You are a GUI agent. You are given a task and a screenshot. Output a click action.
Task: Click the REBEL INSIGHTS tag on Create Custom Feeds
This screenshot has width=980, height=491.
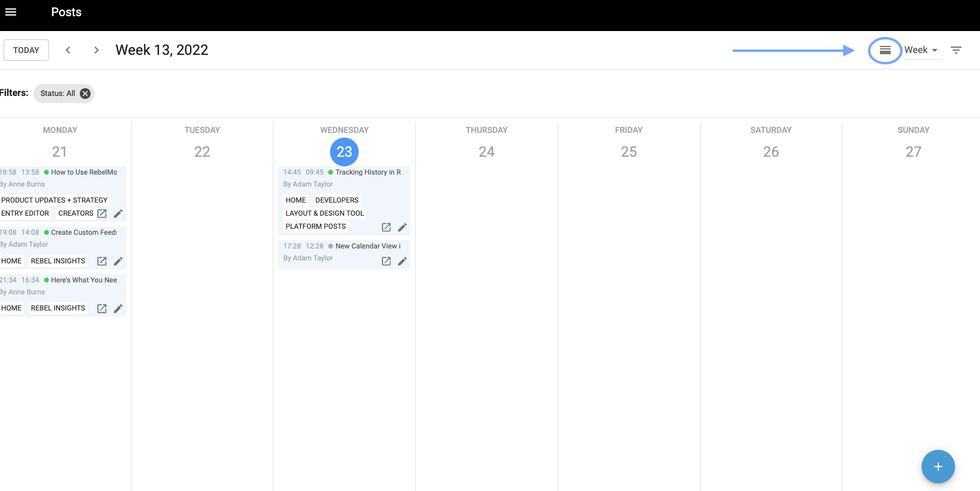click(58, 261)
